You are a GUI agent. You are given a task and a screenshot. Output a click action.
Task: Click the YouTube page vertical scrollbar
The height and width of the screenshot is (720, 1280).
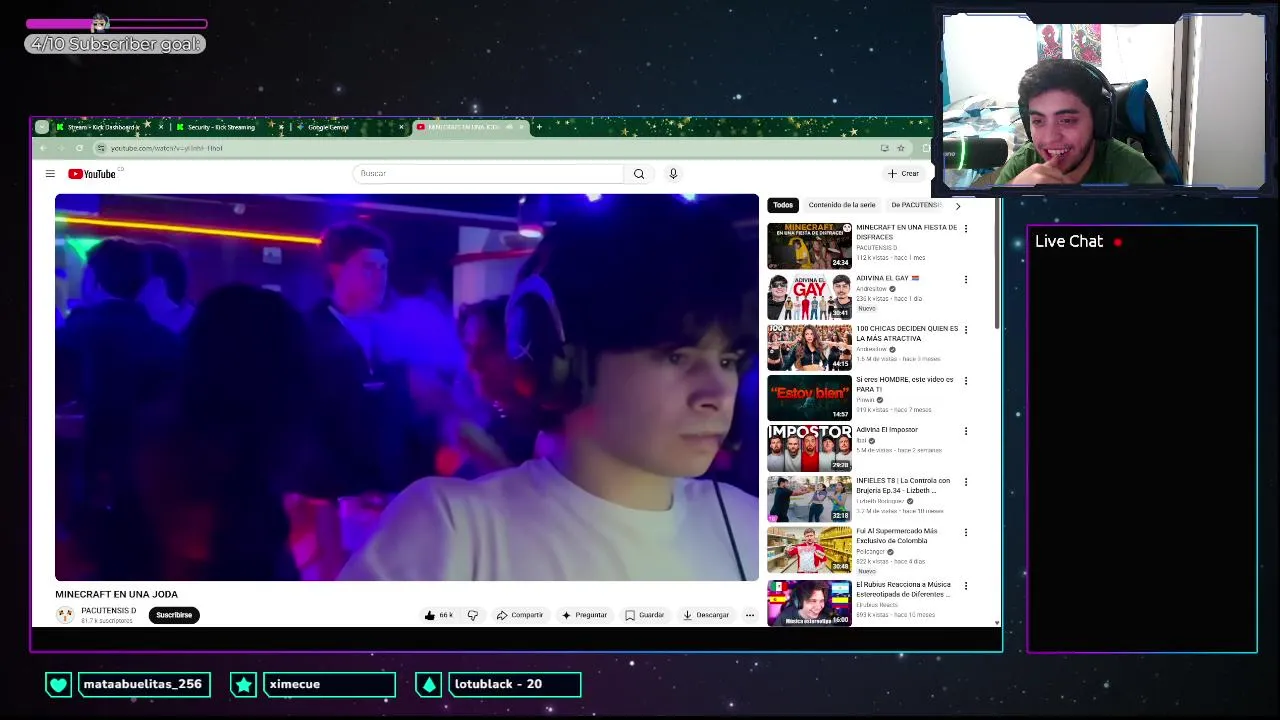click(x=996, y=265)
